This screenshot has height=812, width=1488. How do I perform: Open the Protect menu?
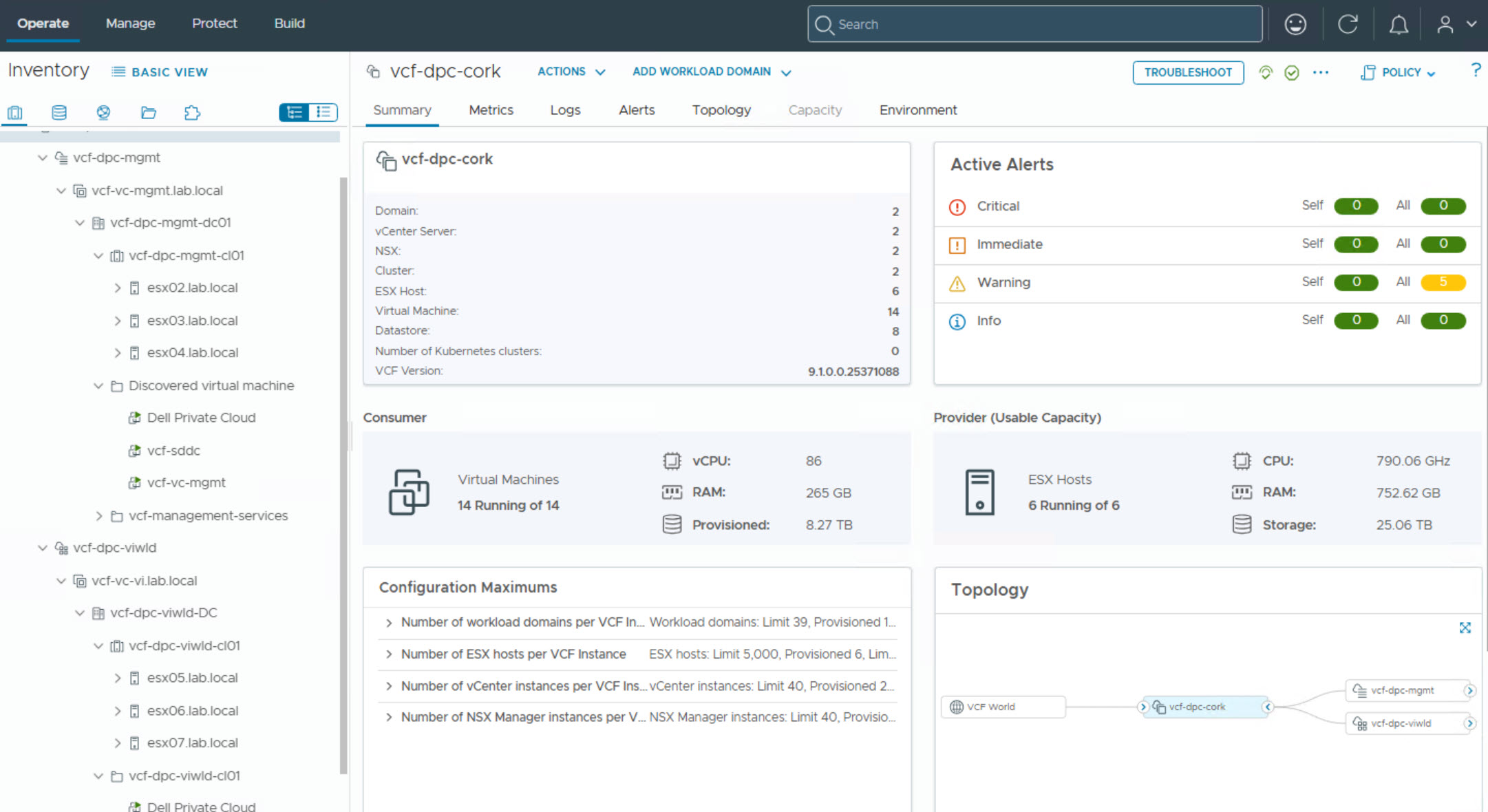[215, 23]
